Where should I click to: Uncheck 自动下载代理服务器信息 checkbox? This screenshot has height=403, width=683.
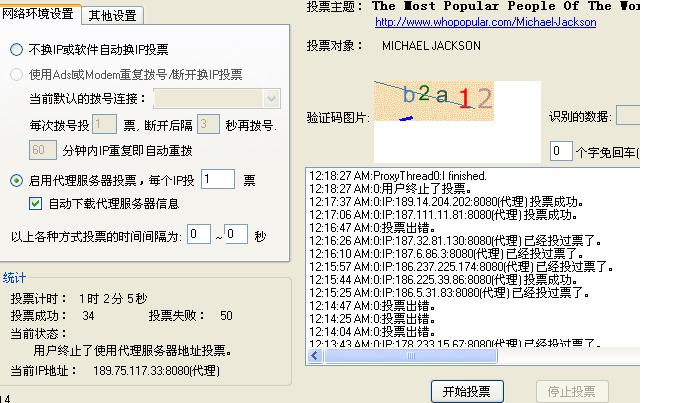point(36,204)
